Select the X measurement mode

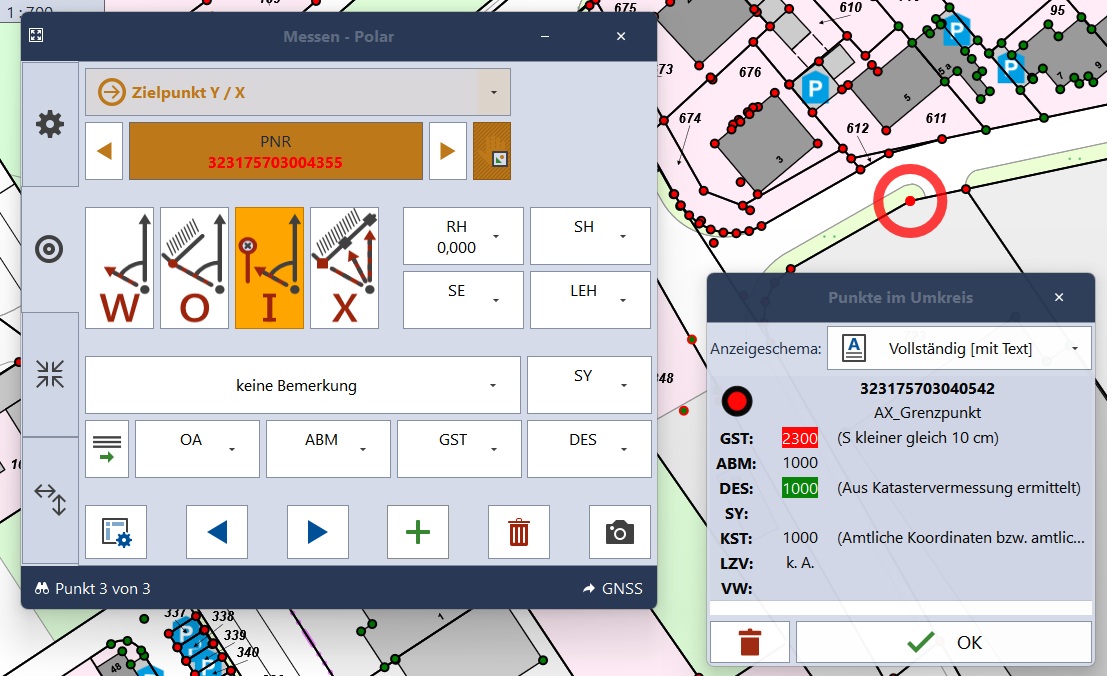344,268
